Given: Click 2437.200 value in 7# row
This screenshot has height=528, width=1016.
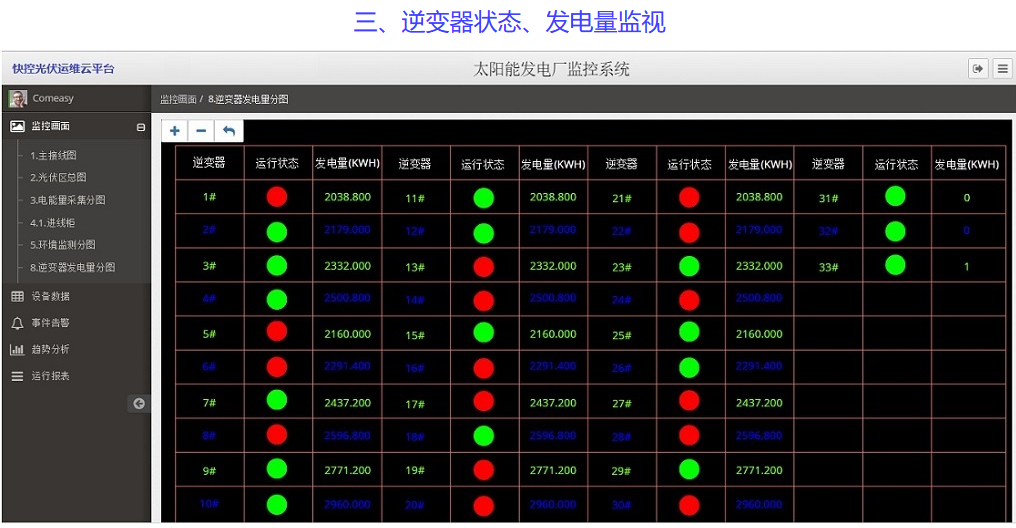Looking at the screenshot, I should (347, 402).
